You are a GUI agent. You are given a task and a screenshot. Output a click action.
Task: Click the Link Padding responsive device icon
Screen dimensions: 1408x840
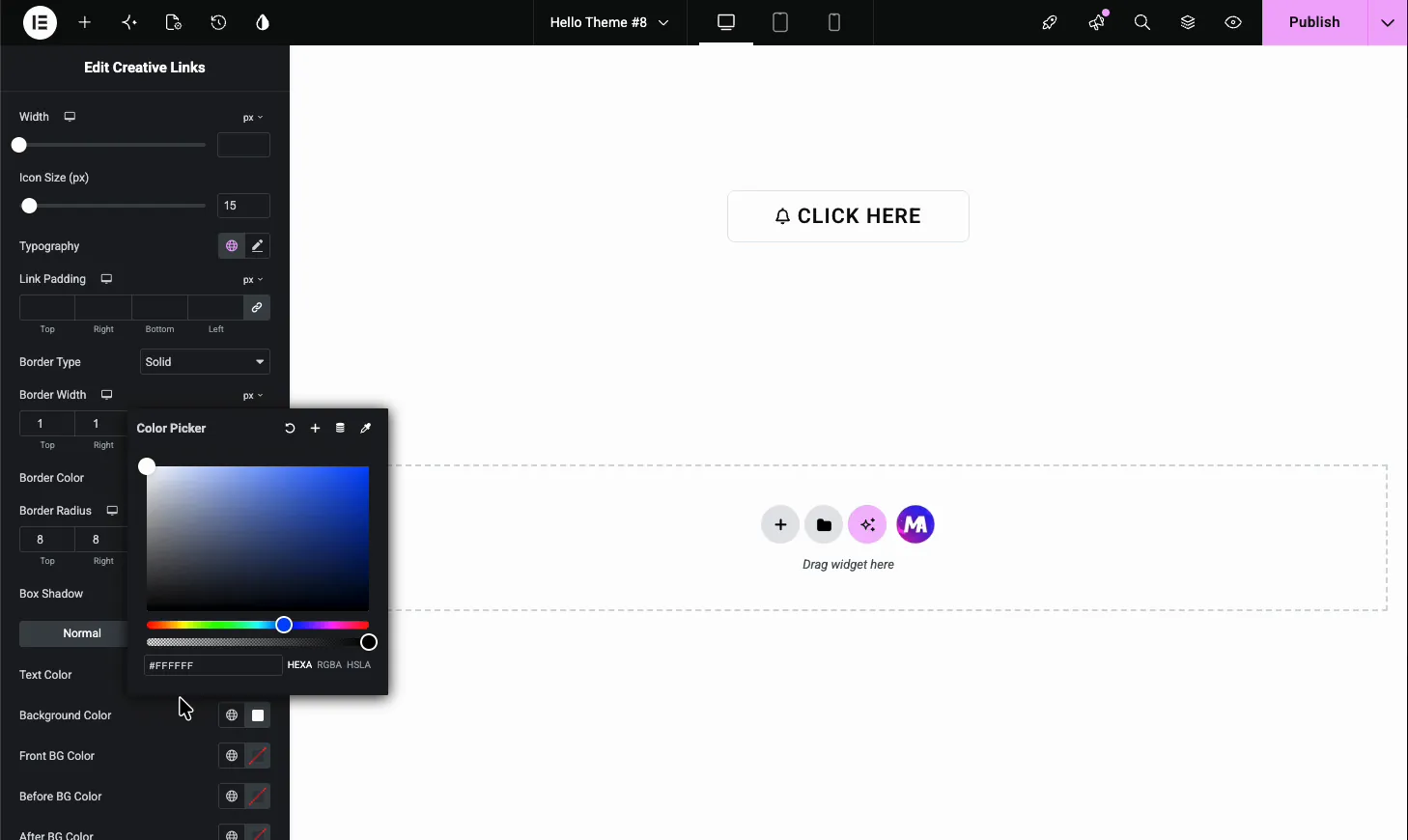[x=106, y=279]
